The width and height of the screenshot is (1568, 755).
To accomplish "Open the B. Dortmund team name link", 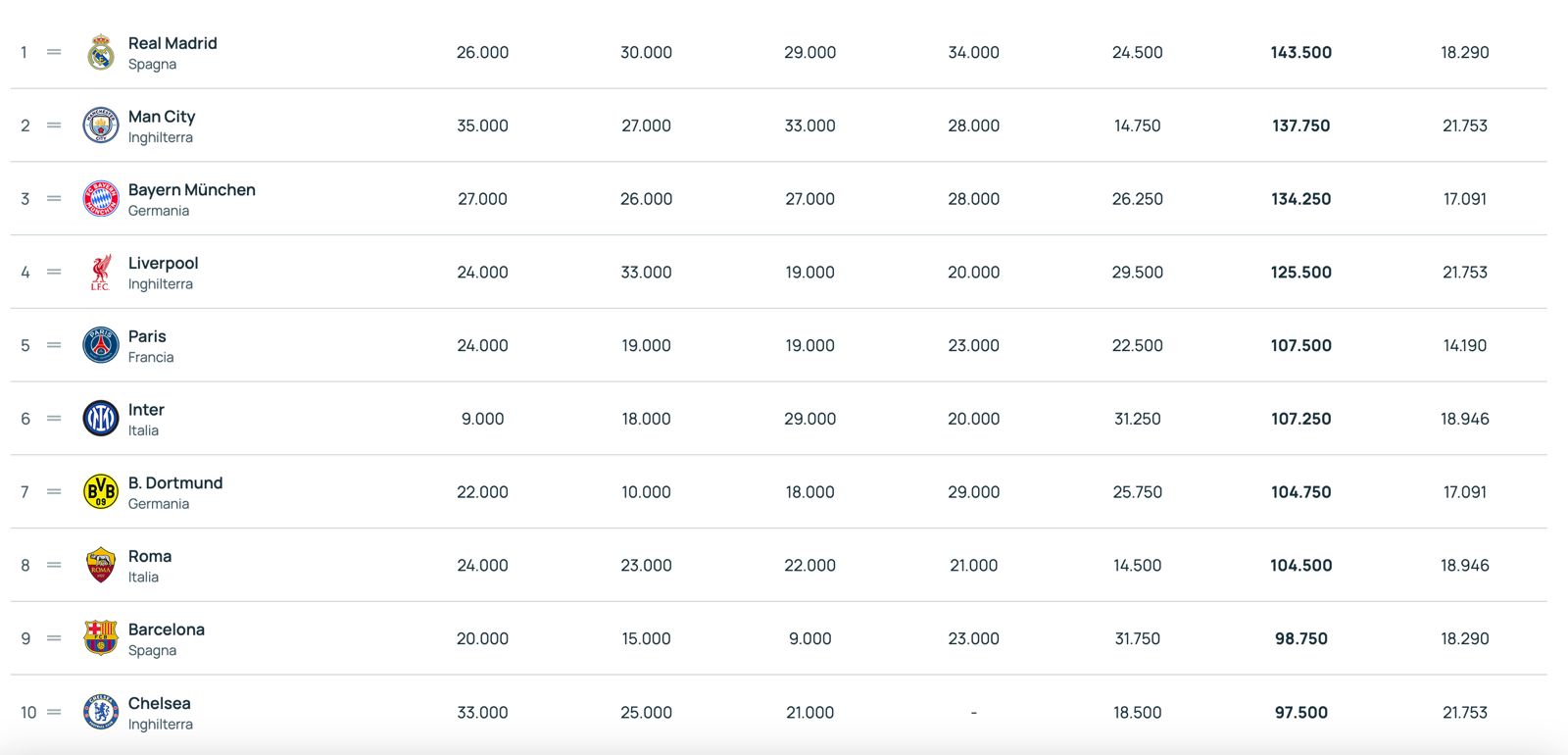I will (x=175, y=482).
